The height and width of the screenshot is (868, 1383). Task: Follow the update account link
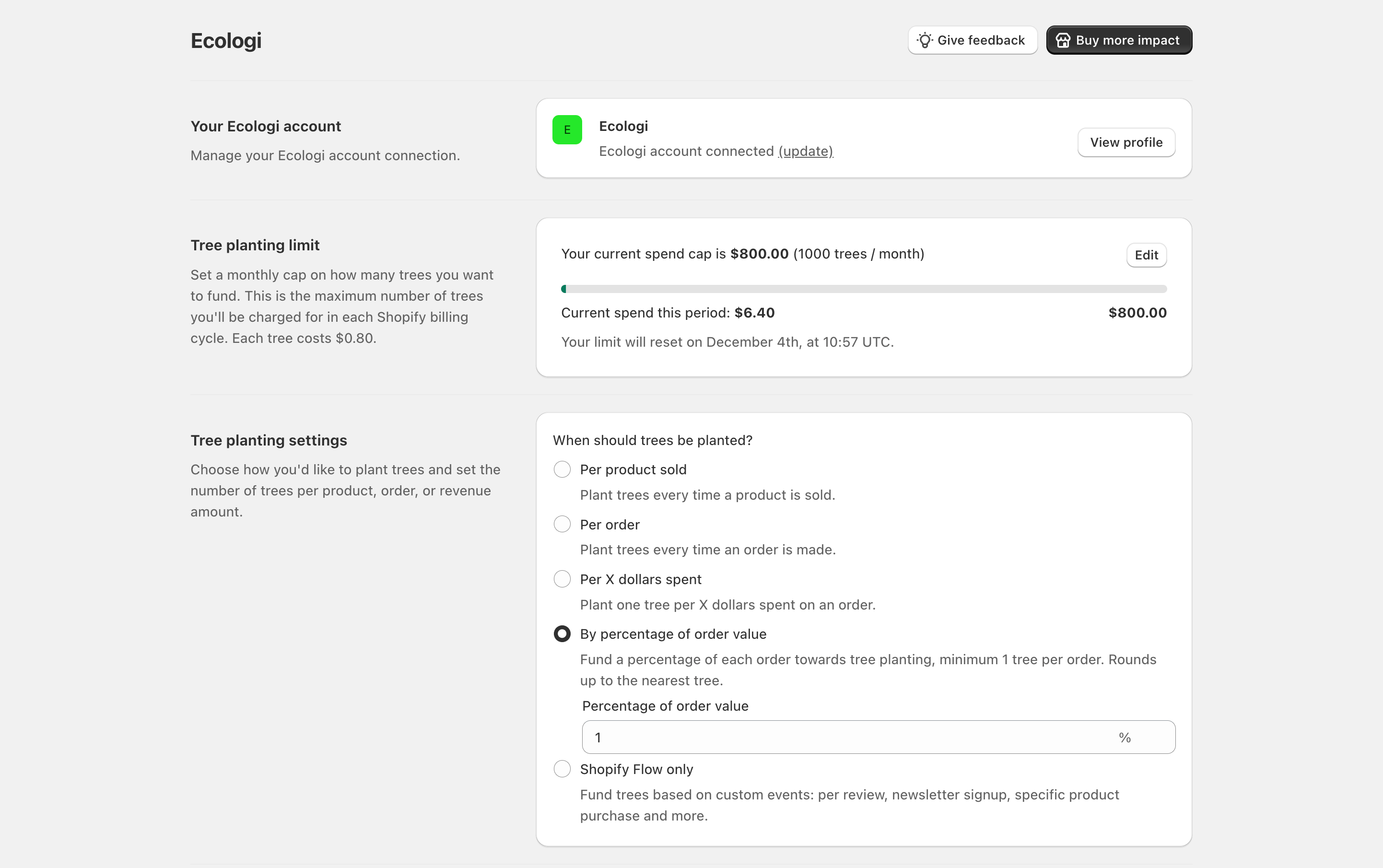tap(806, 151)
